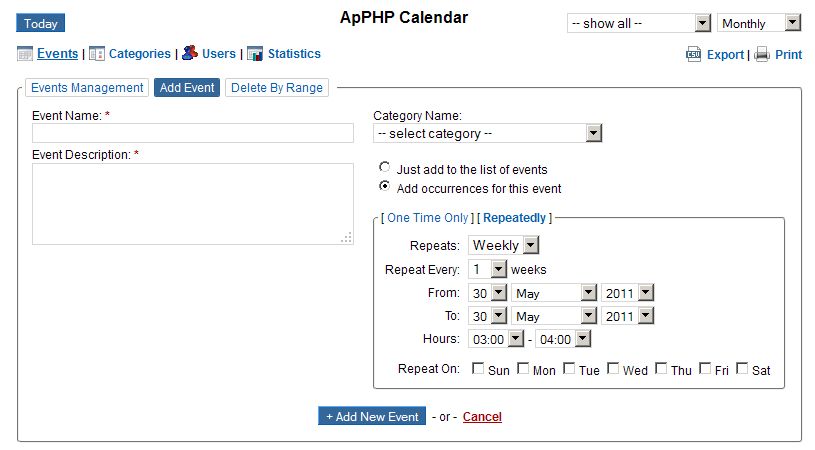
Task: Select 'Add occurrences for this event' radio
Action: click(385, 187)
